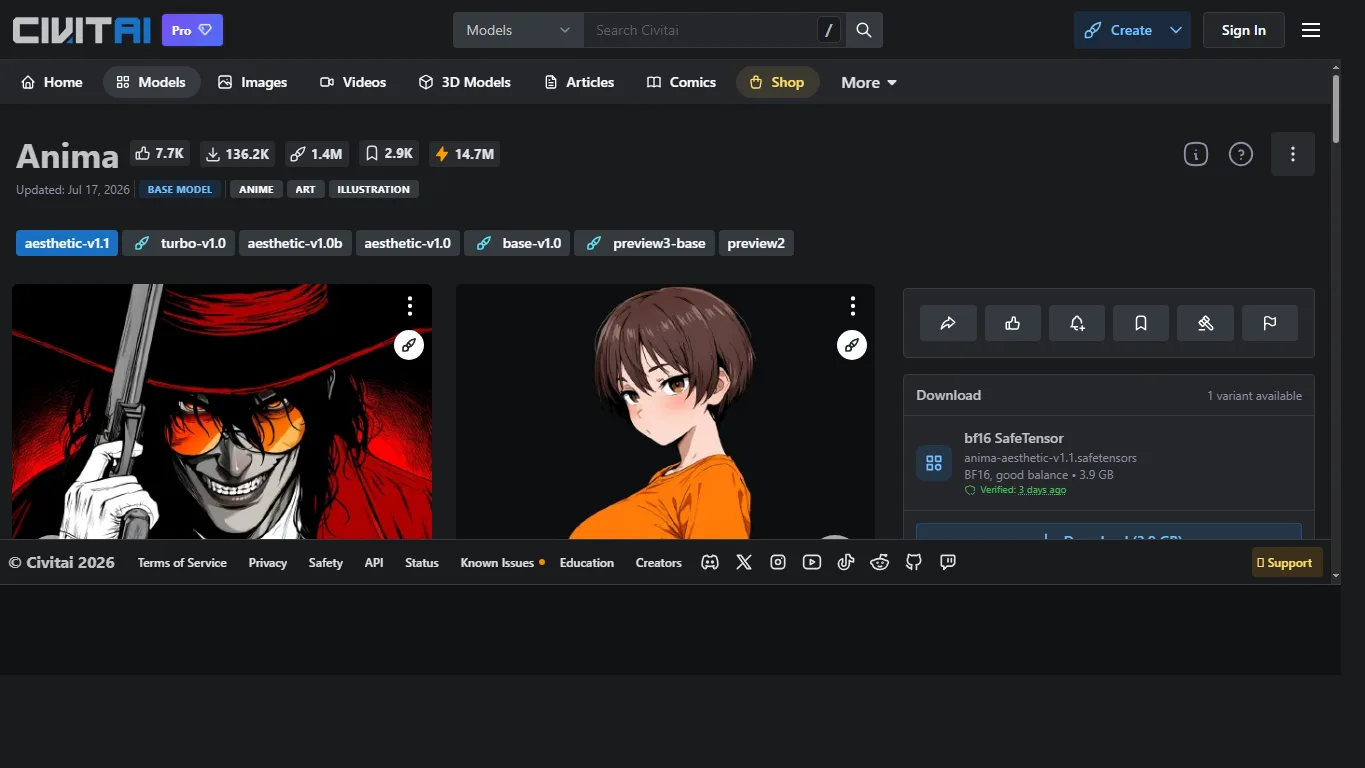Screen dimensions: 1365x768
Task: Open the Videos tab
Action: tap(353, 82)
